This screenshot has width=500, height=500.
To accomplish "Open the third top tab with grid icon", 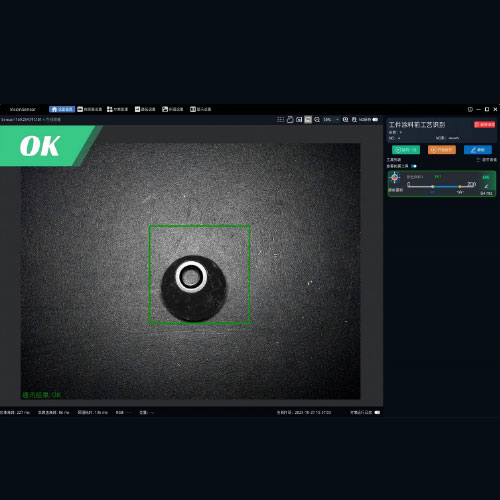I will (x=117, y=109).
